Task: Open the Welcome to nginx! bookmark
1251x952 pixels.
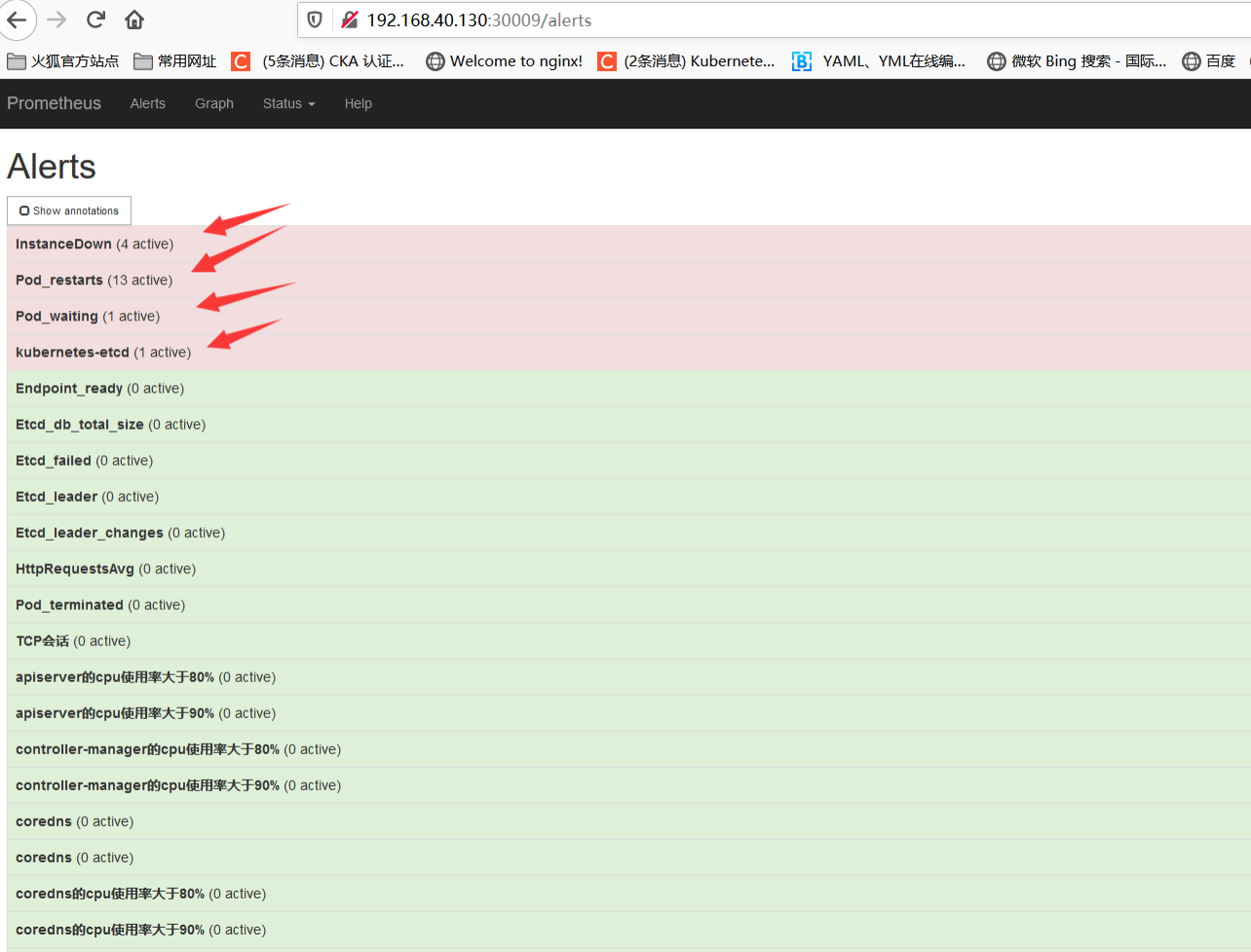Action: coord(505,61)
